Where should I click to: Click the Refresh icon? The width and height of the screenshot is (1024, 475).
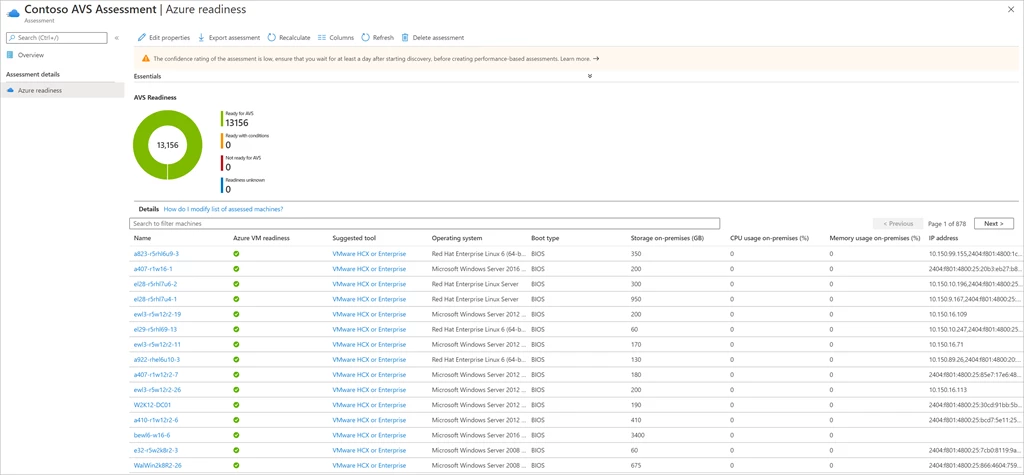coord(366,38)
